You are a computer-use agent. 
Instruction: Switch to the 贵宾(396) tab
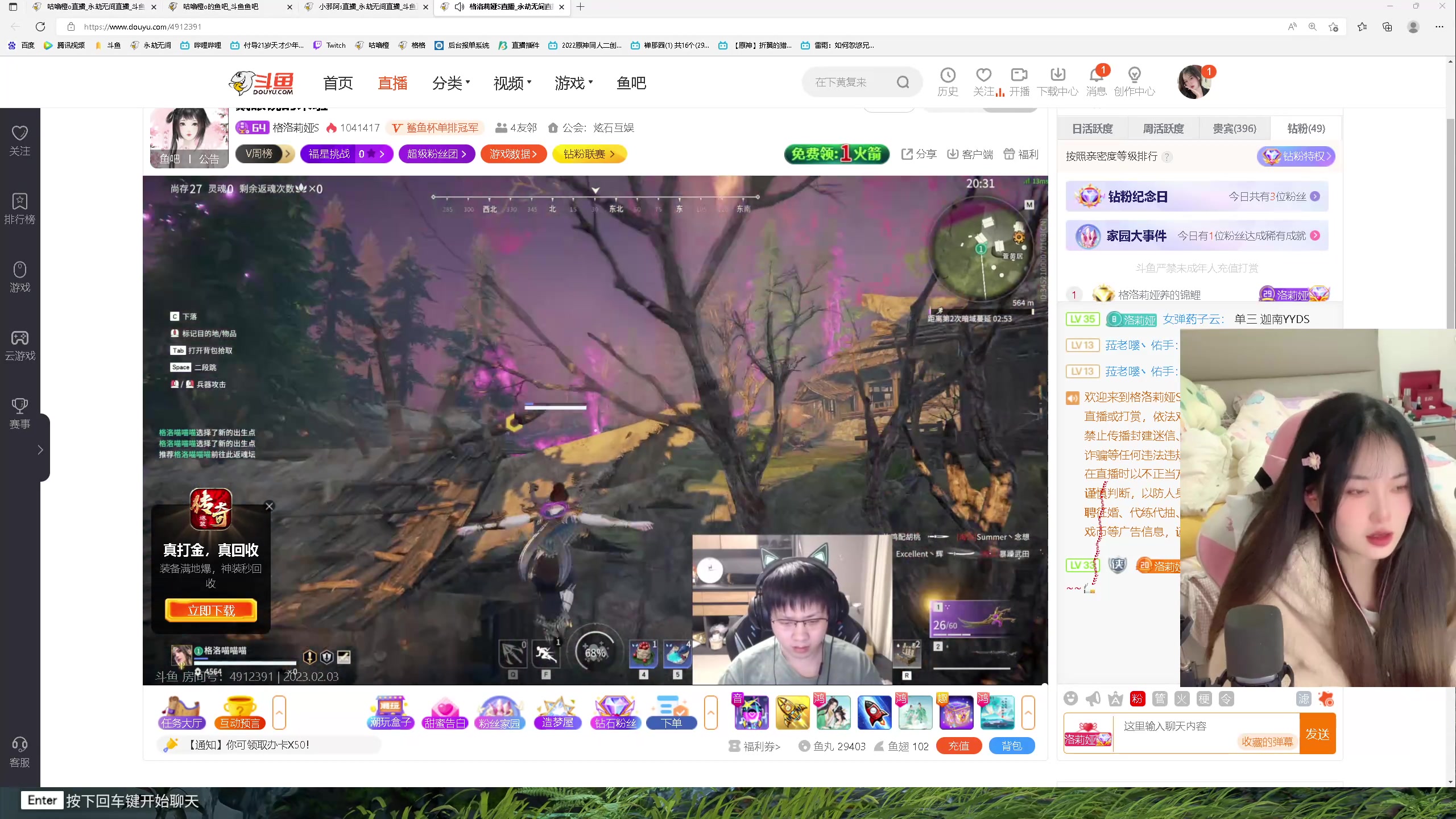point(1234,129)
